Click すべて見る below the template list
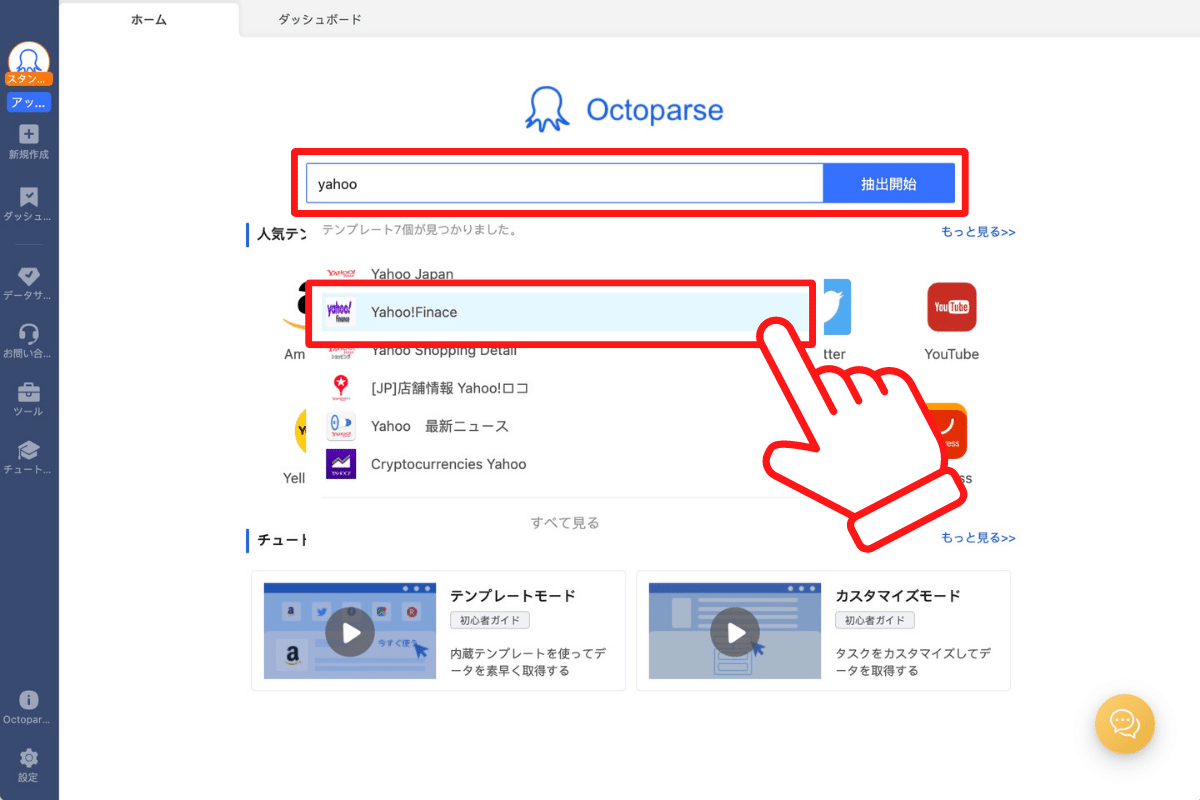 pos(564,522)
